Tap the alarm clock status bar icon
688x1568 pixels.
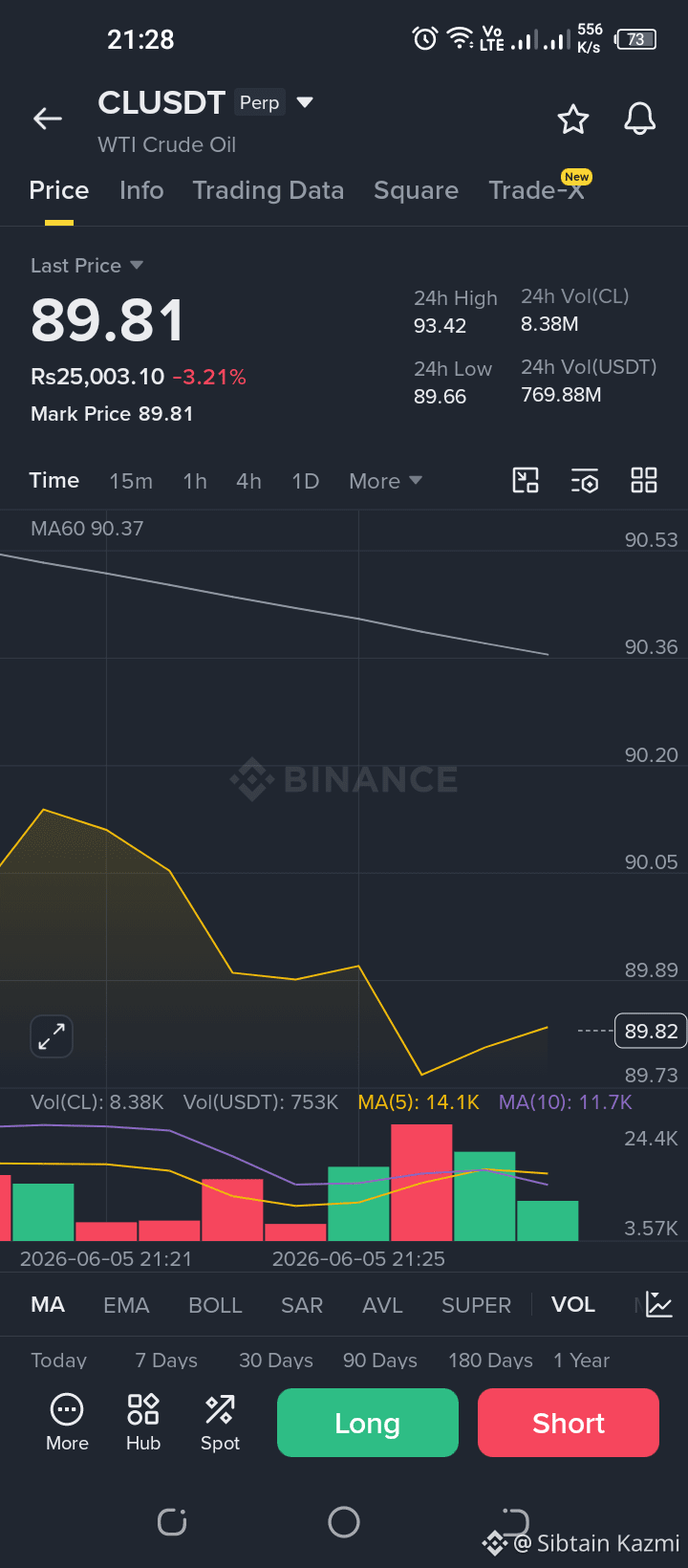click(425, 38)
